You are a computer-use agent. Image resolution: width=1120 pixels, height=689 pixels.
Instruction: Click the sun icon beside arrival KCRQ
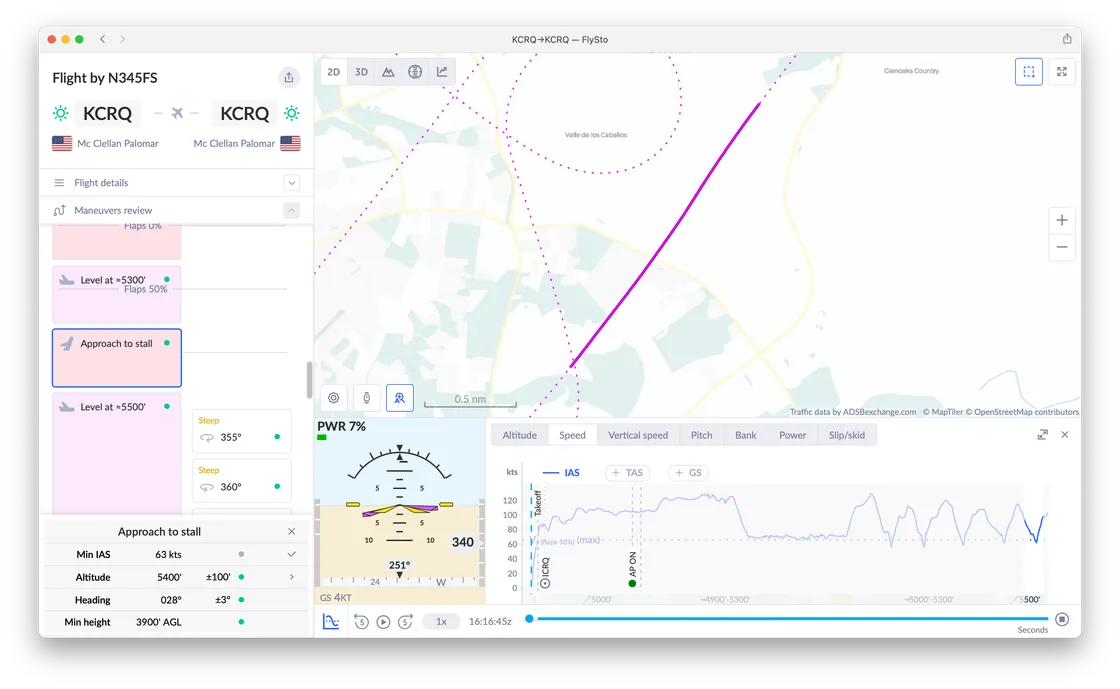coord(291,113)
